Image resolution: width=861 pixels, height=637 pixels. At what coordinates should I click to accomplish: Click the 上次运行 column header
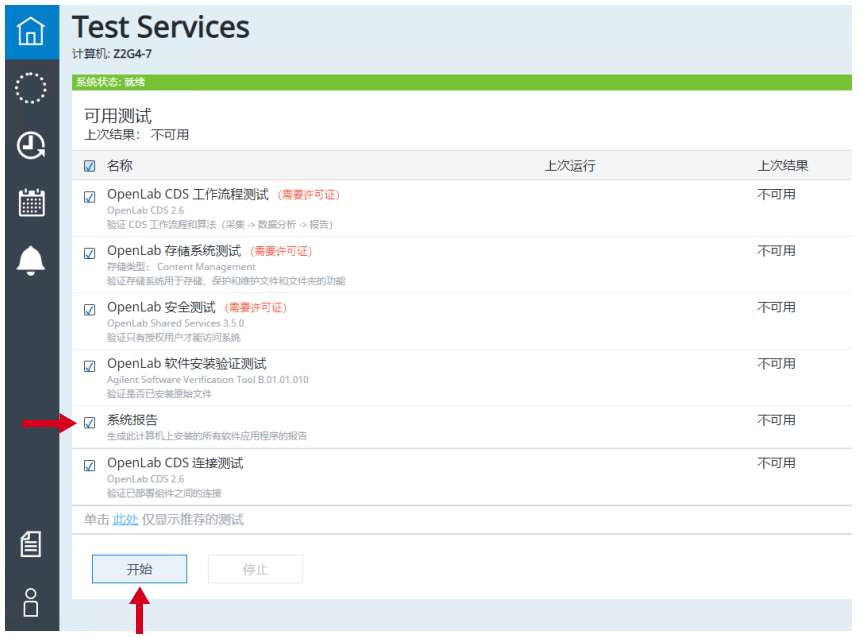click(570, 166)
